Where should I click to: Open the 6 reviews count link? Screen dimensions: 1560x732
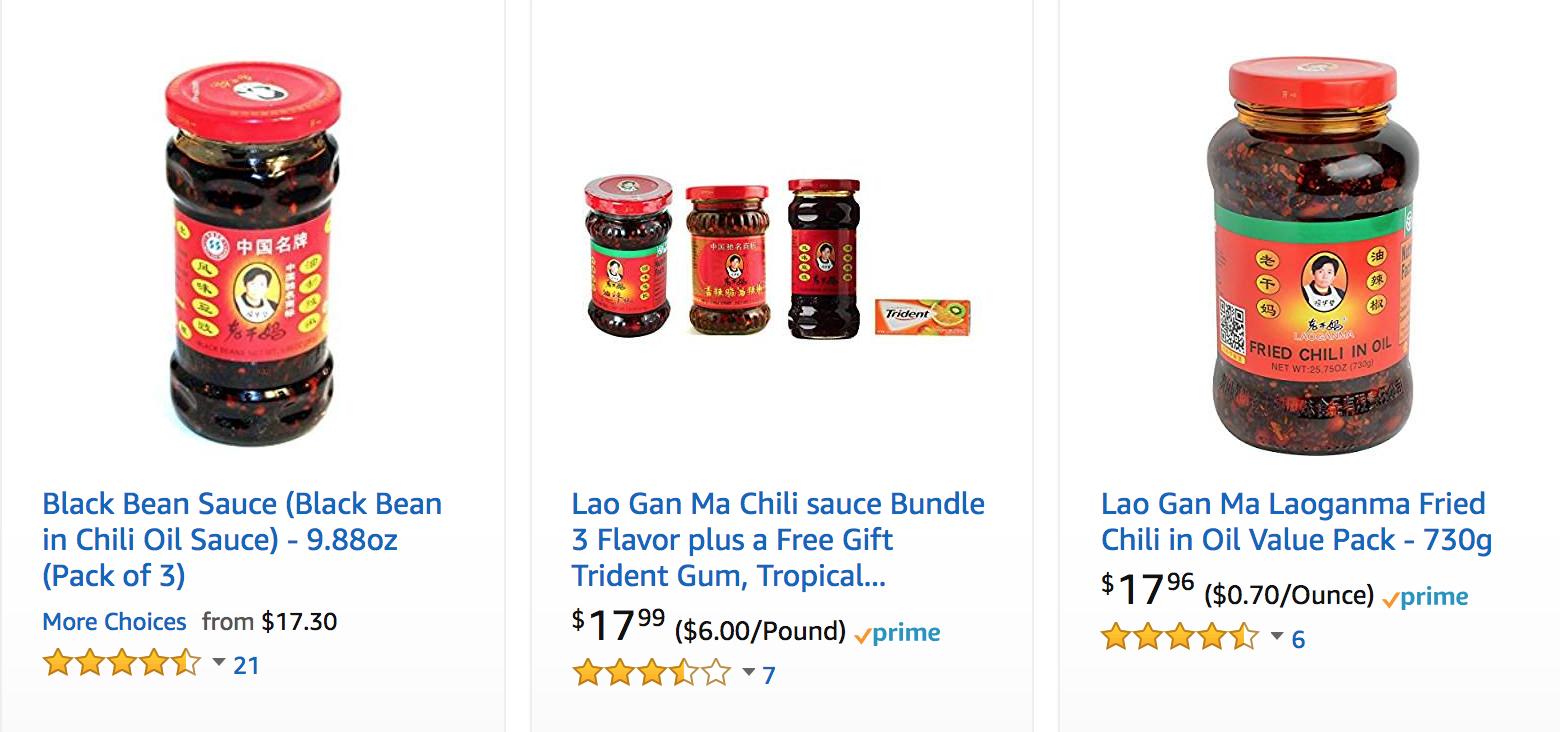1298,639
